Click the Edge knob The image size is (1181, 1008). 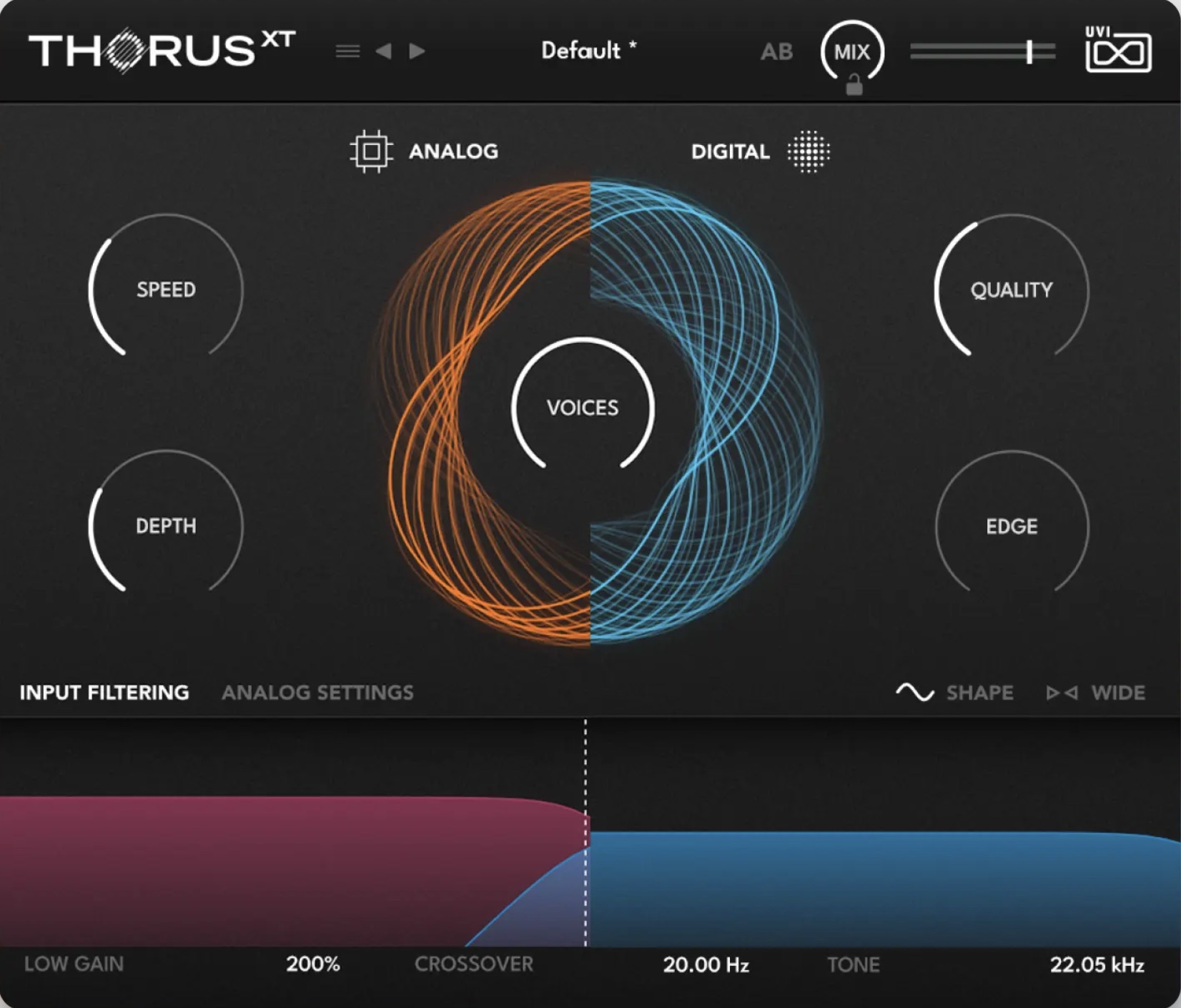(x=1012, y=526)
